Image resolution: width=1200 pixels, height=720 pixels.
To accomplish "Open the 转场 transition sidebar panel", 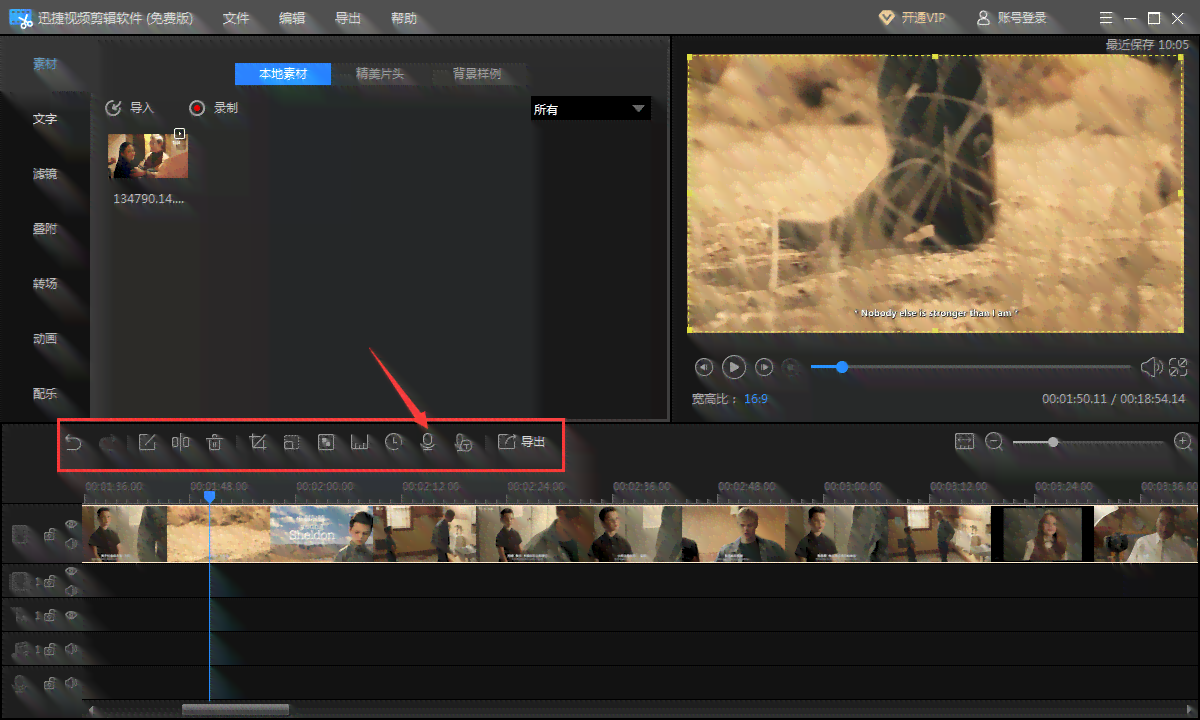I will click(45, 284).
